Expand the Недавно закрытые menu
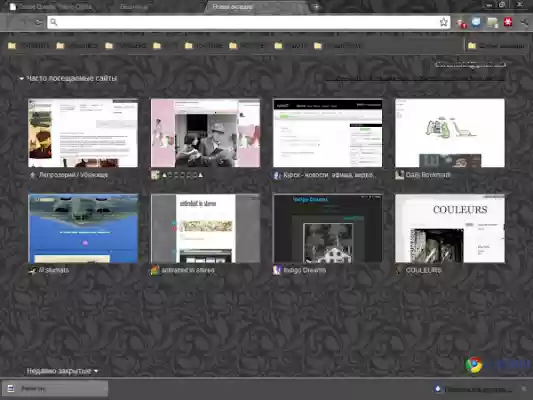 [x=62, y=371]
